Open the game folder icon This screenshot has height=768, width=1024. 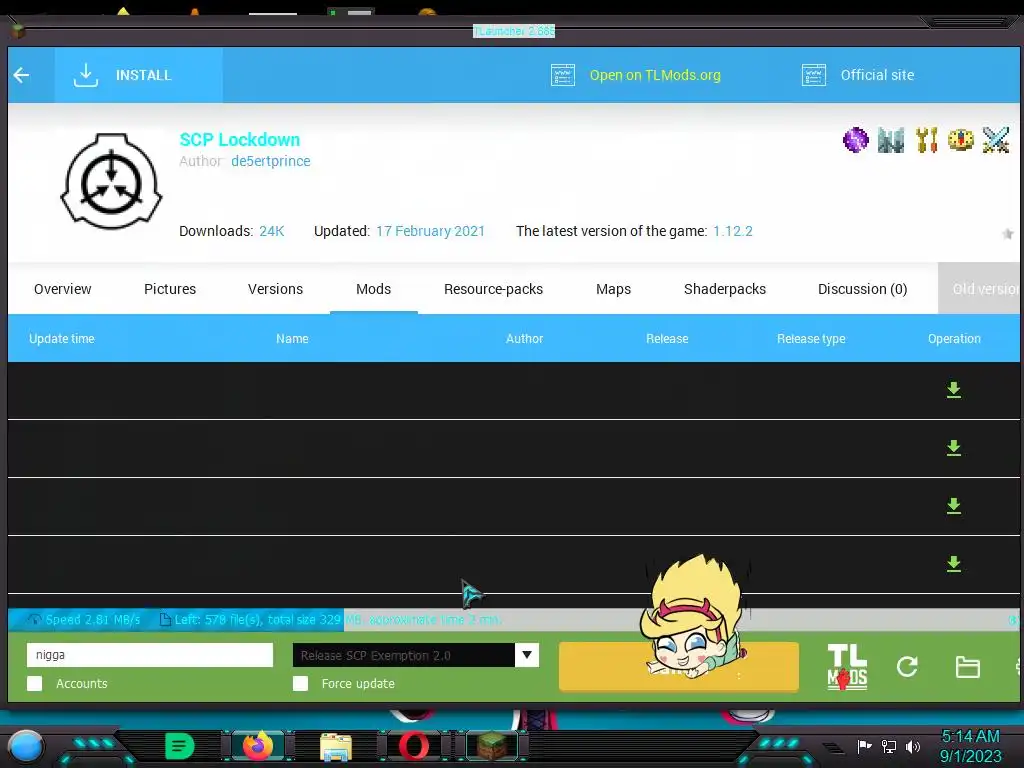click(967, 667)
